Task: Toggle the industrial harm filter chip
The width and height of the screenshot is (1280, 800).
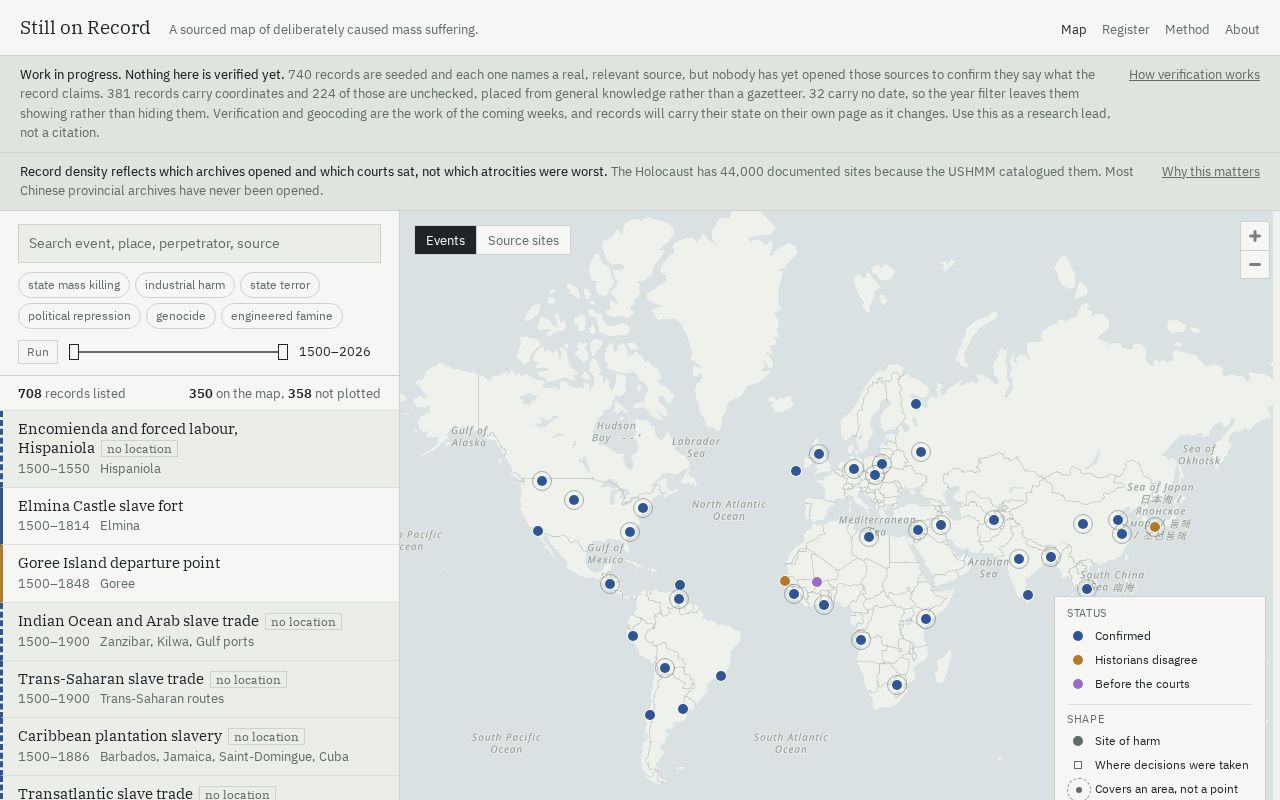Action: [185, 285]
